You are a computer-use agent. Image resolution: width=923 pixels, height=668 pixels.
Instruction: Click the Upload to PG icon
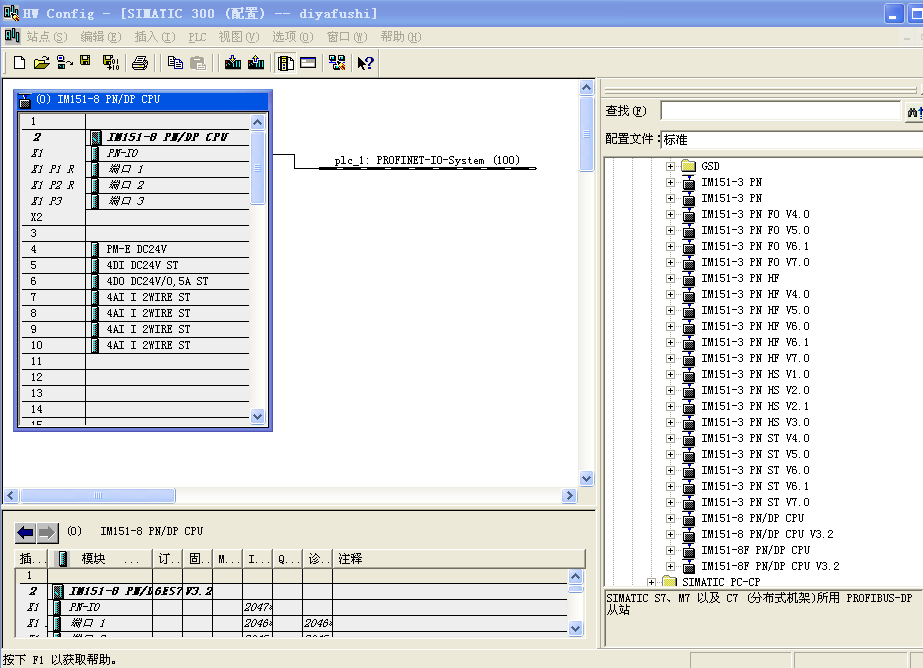coord(256,62)
